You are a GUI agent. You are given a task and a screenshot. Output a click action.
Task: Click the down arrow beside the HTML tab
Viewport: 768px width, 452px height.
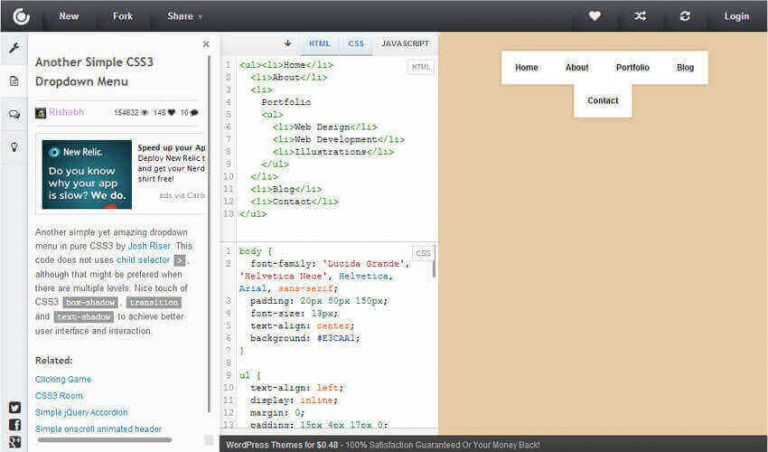click(288, 43)
